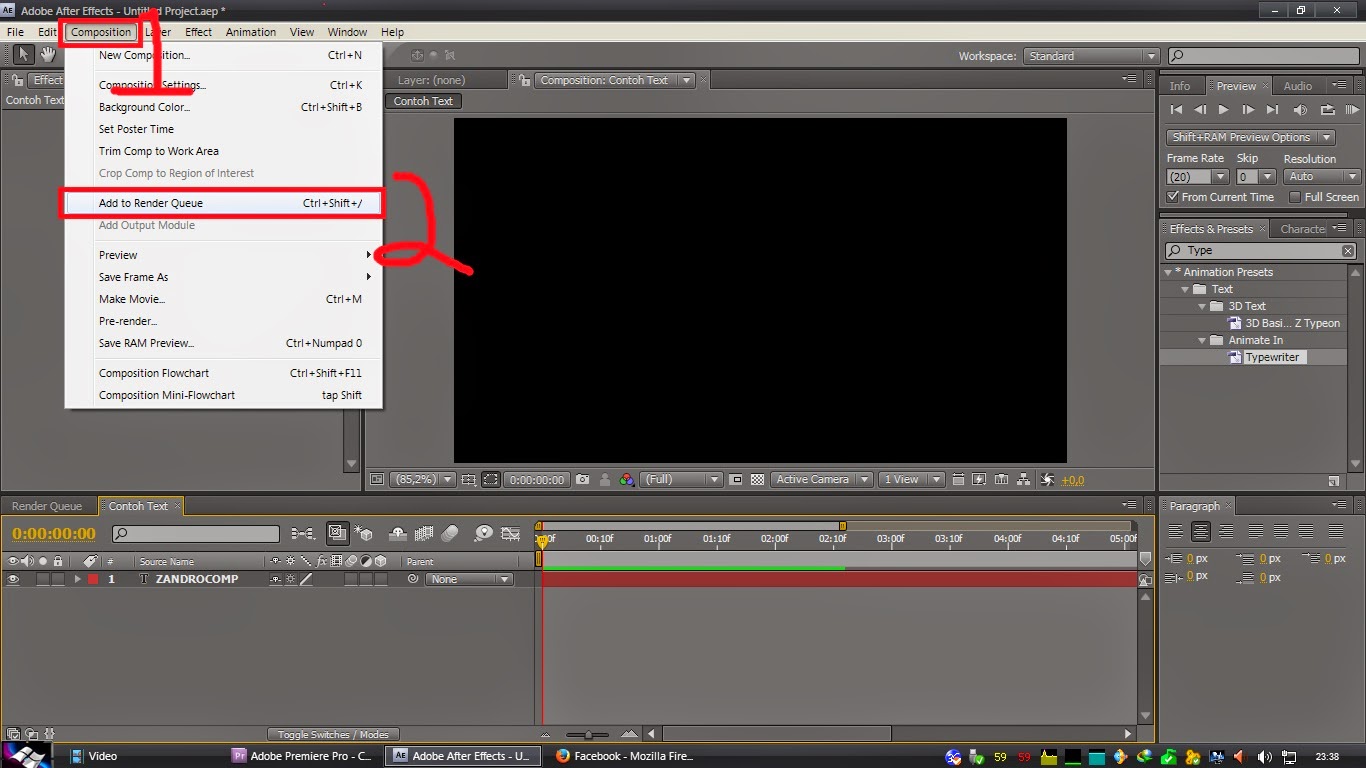Open the Parent dropdown set to None
The image size is (1366, 768).
[x=469, y=578]
